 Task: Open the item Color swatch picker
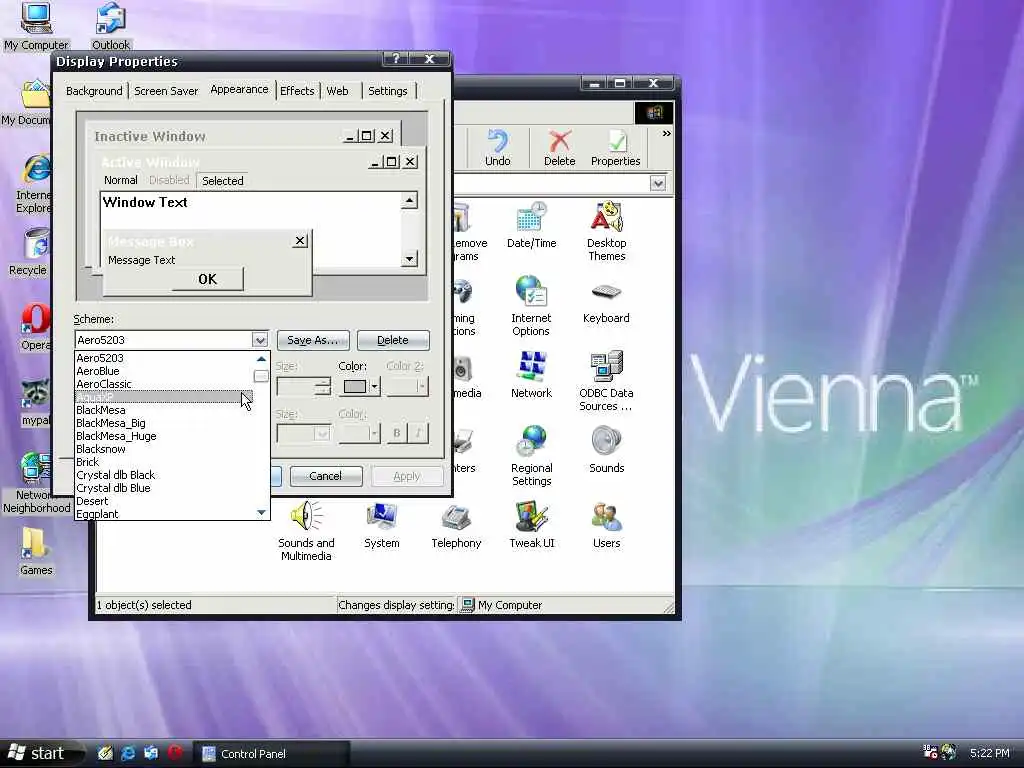[x=359, y=387]
